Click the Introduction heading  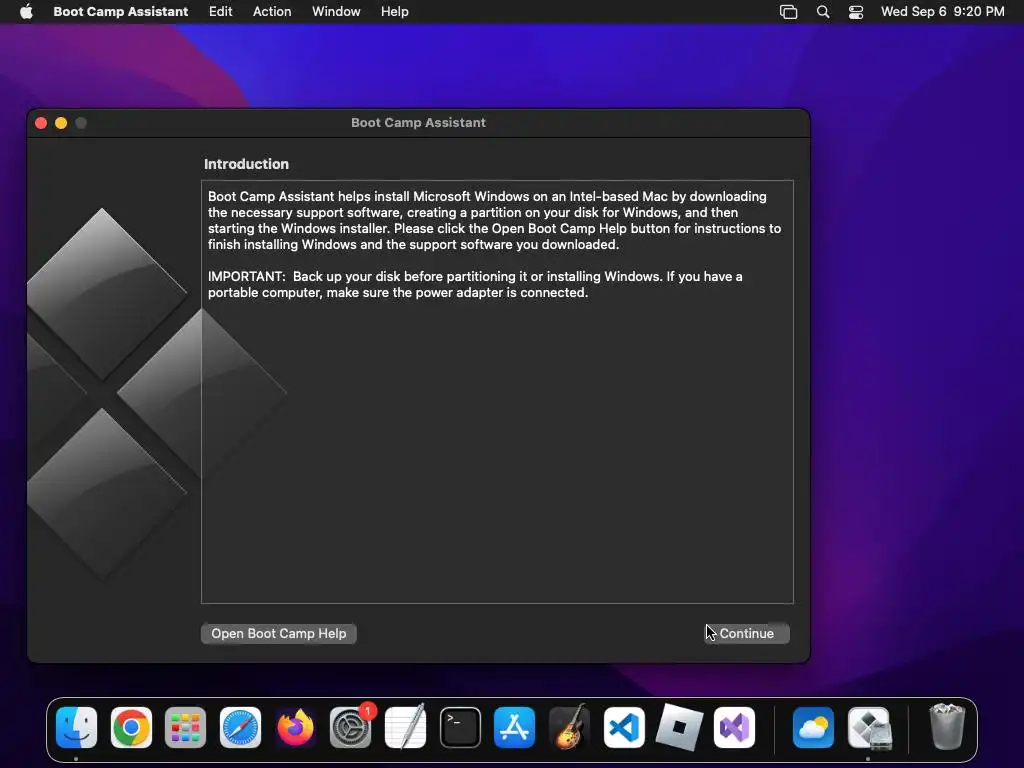(x=246, y=164)
